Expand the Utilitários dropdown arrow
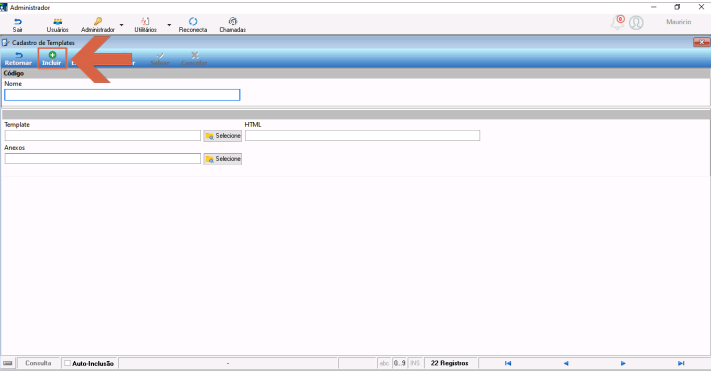This screenshot has width=711, height=371. coord(169,25)
